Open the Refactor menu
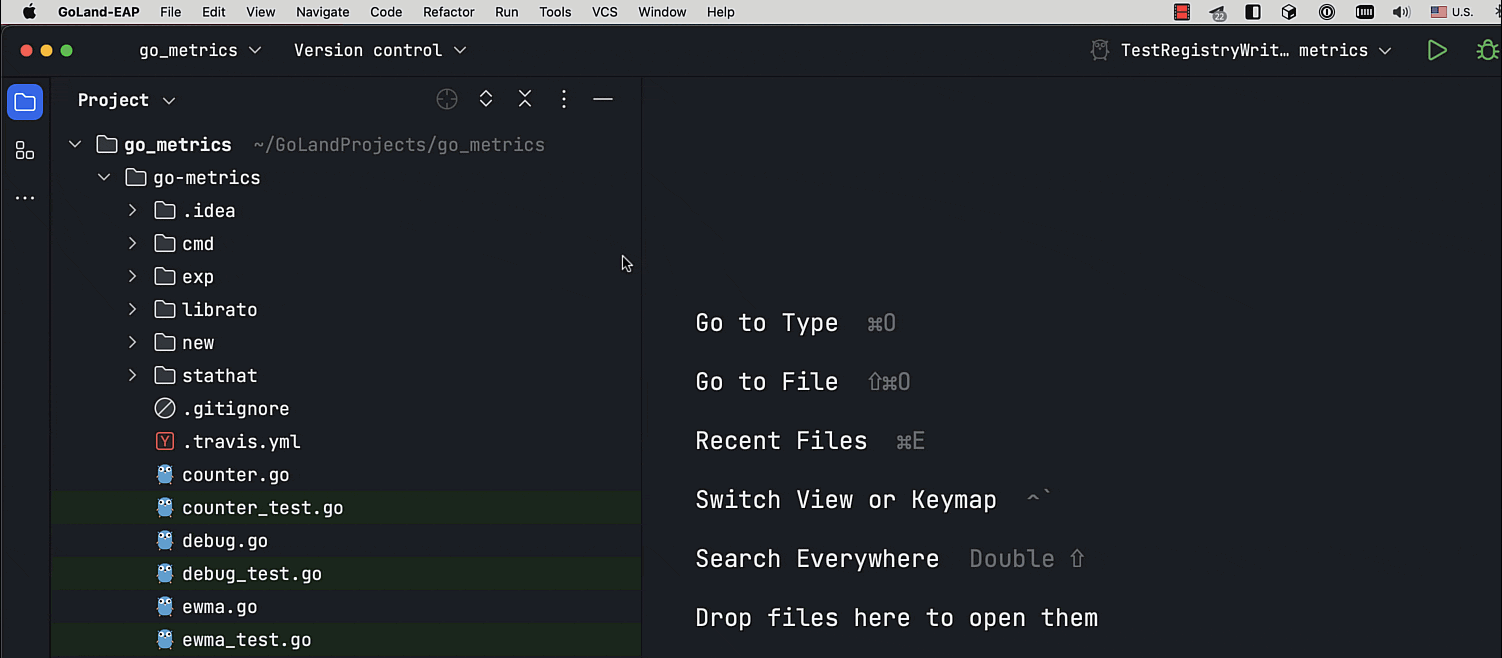The image size is (1502, 658). pyautogui.click(x=448, y=12)
